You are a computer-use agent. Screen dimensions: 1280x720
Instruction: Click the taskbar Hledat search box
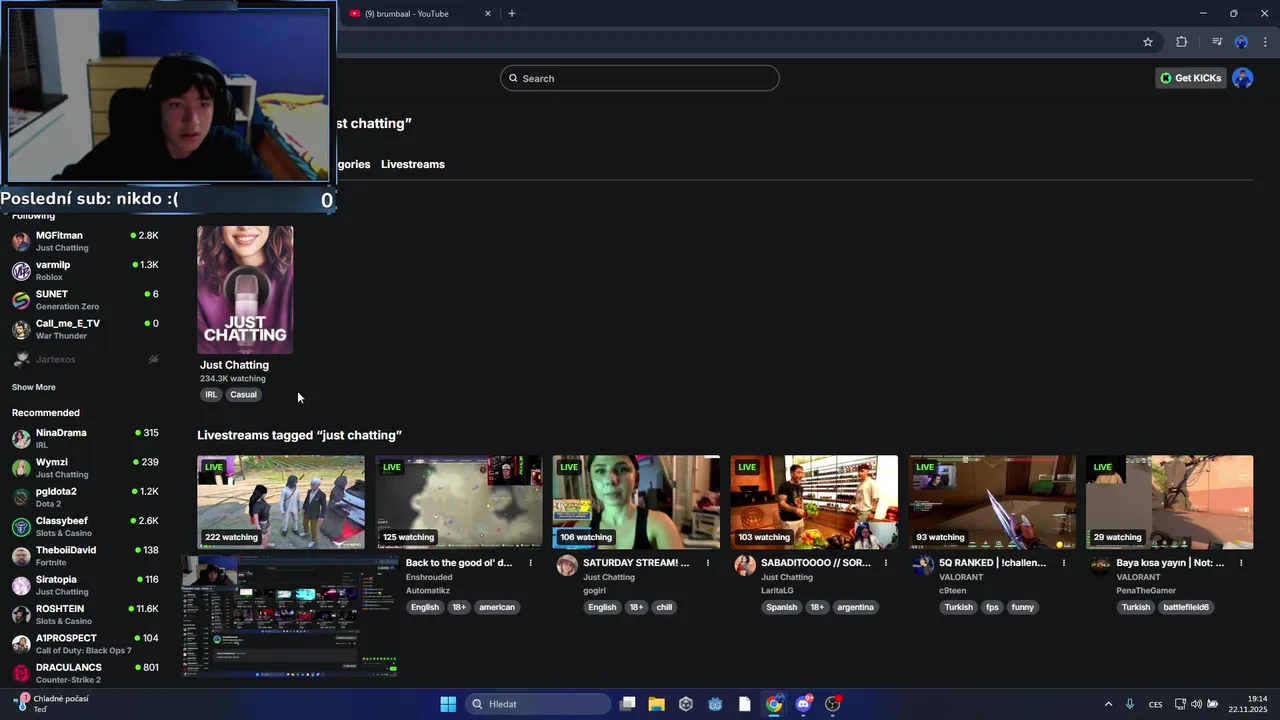538,704
